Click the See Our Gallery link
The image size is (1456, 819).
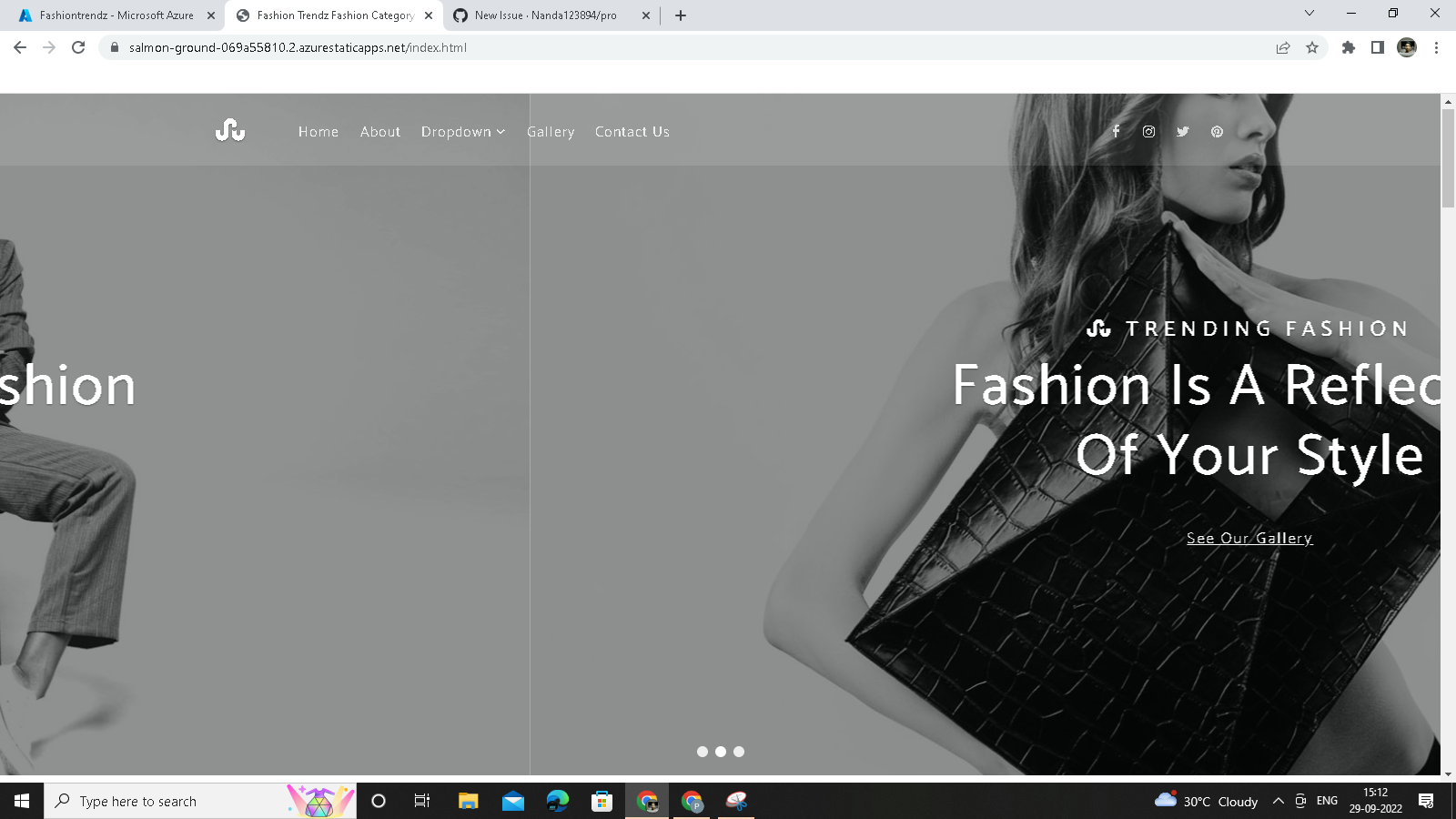click(x=1250, y=538)
